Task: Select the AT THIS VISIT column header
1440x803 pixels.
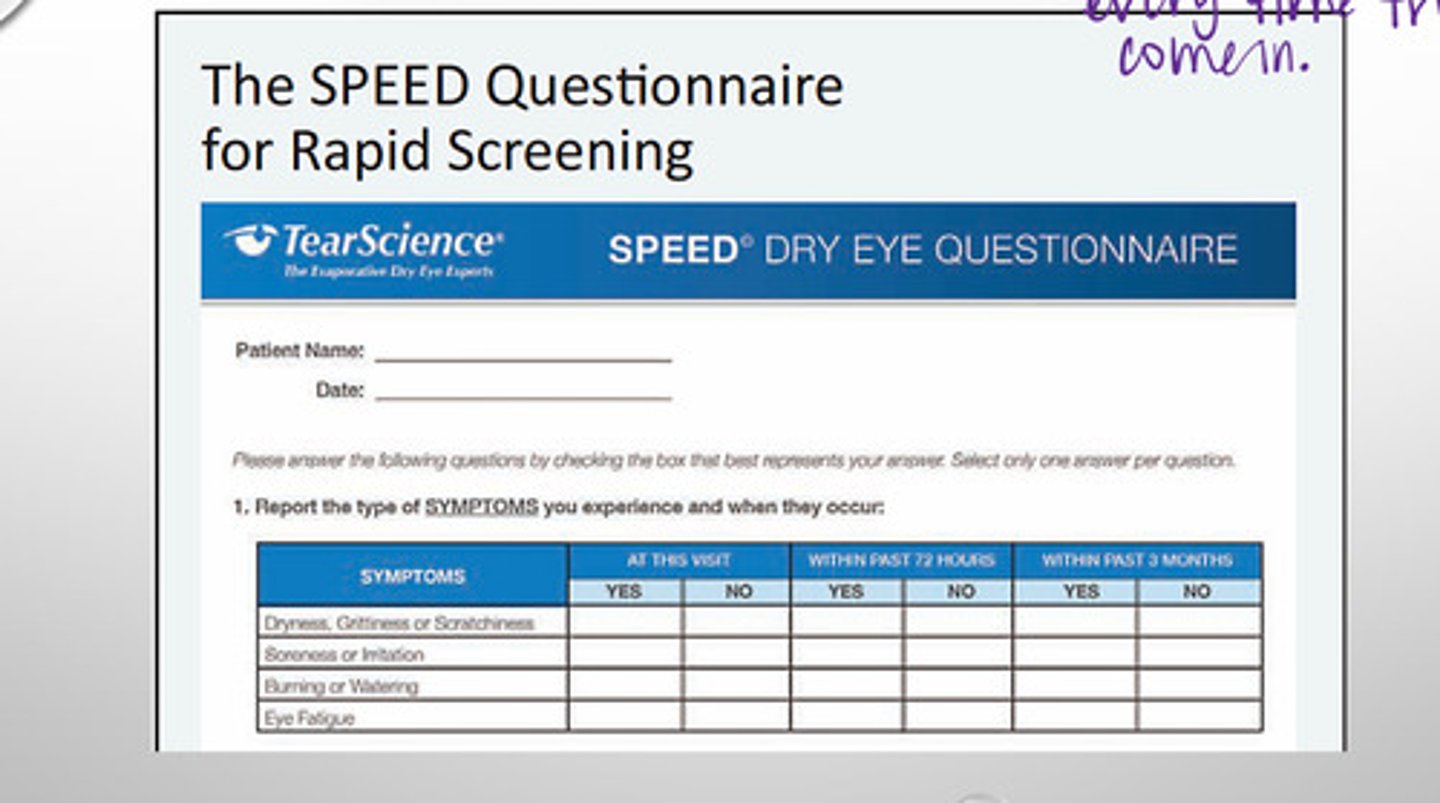Action: pos(679,561)
